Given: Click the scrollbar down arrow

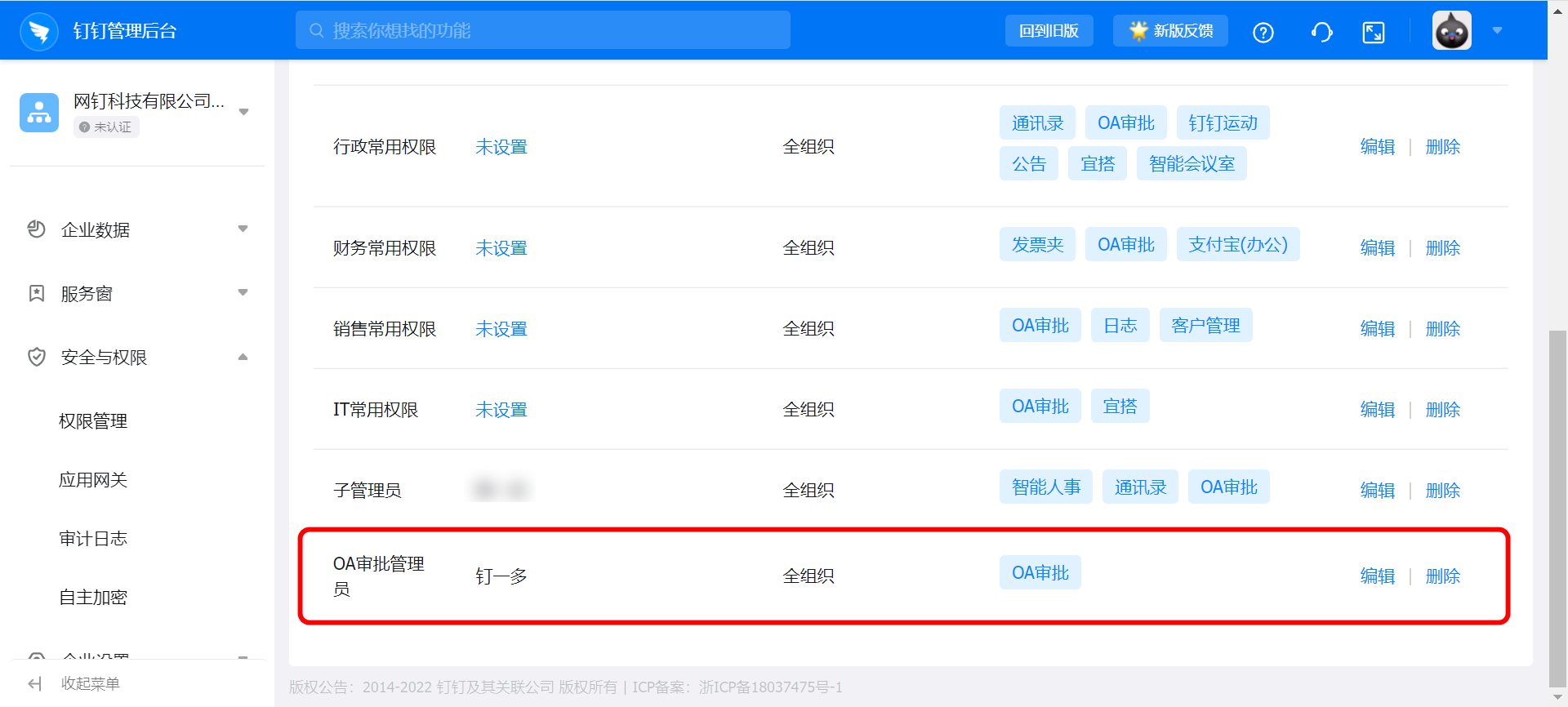Looking at the screenshot, I should click(x=1558, y=698).
